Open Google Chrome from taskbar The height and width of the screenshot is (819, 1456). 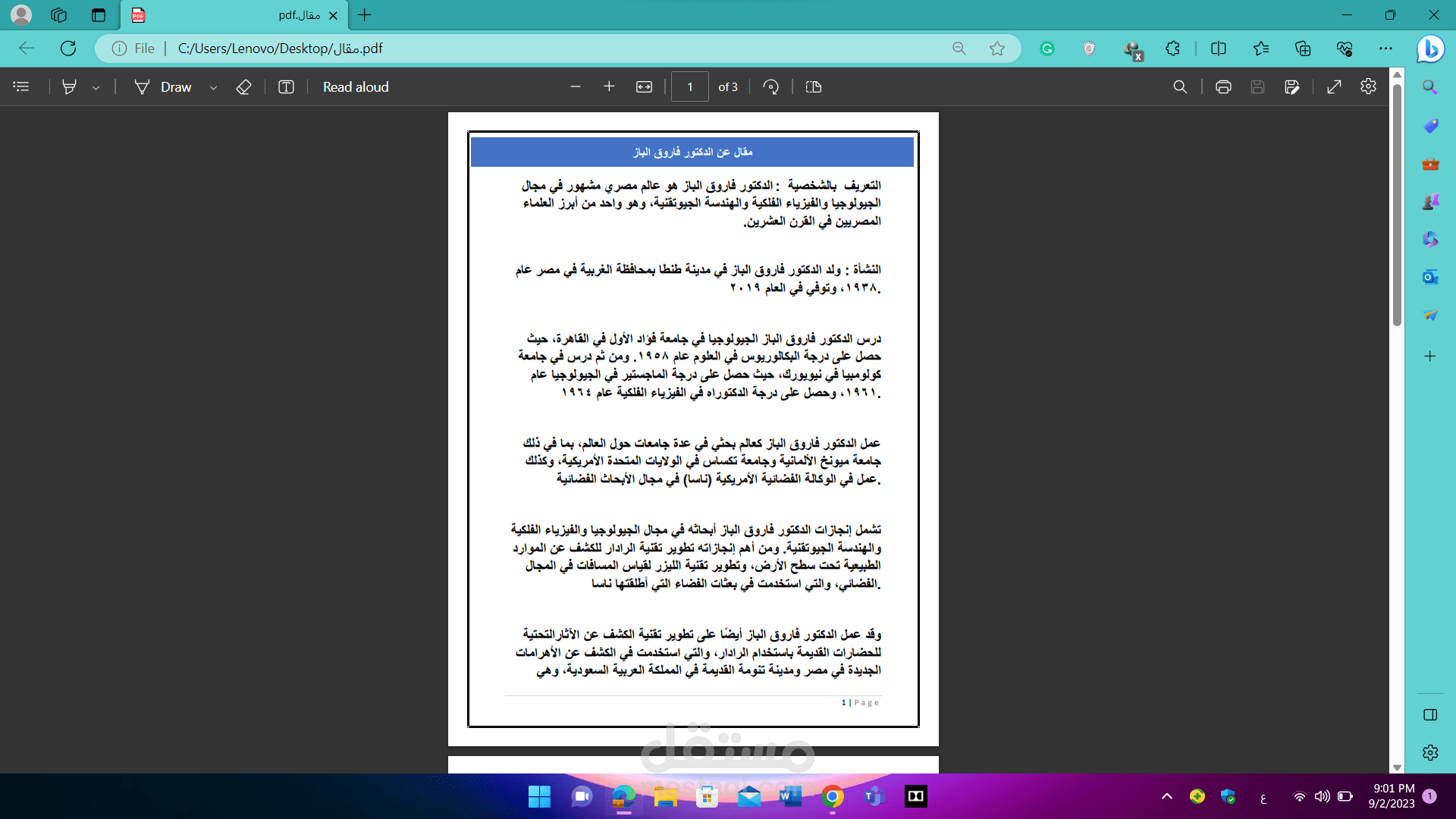[x=832, y=796]
